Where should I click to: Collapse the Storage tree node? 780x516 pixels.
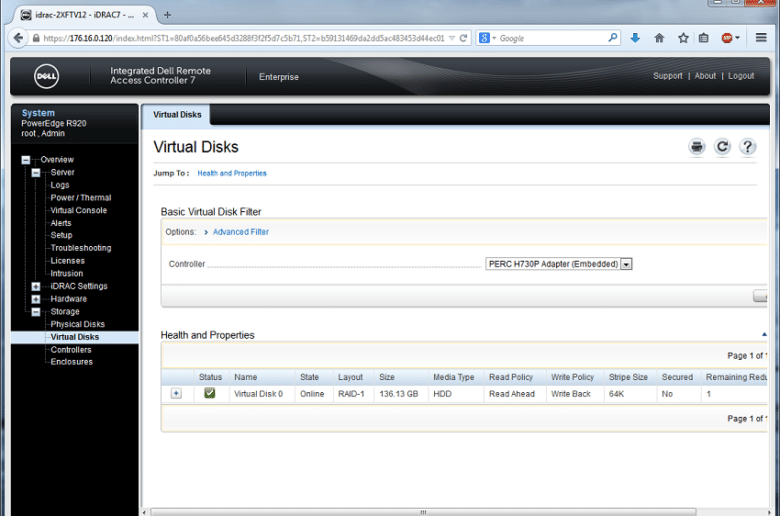click(36, 312)
